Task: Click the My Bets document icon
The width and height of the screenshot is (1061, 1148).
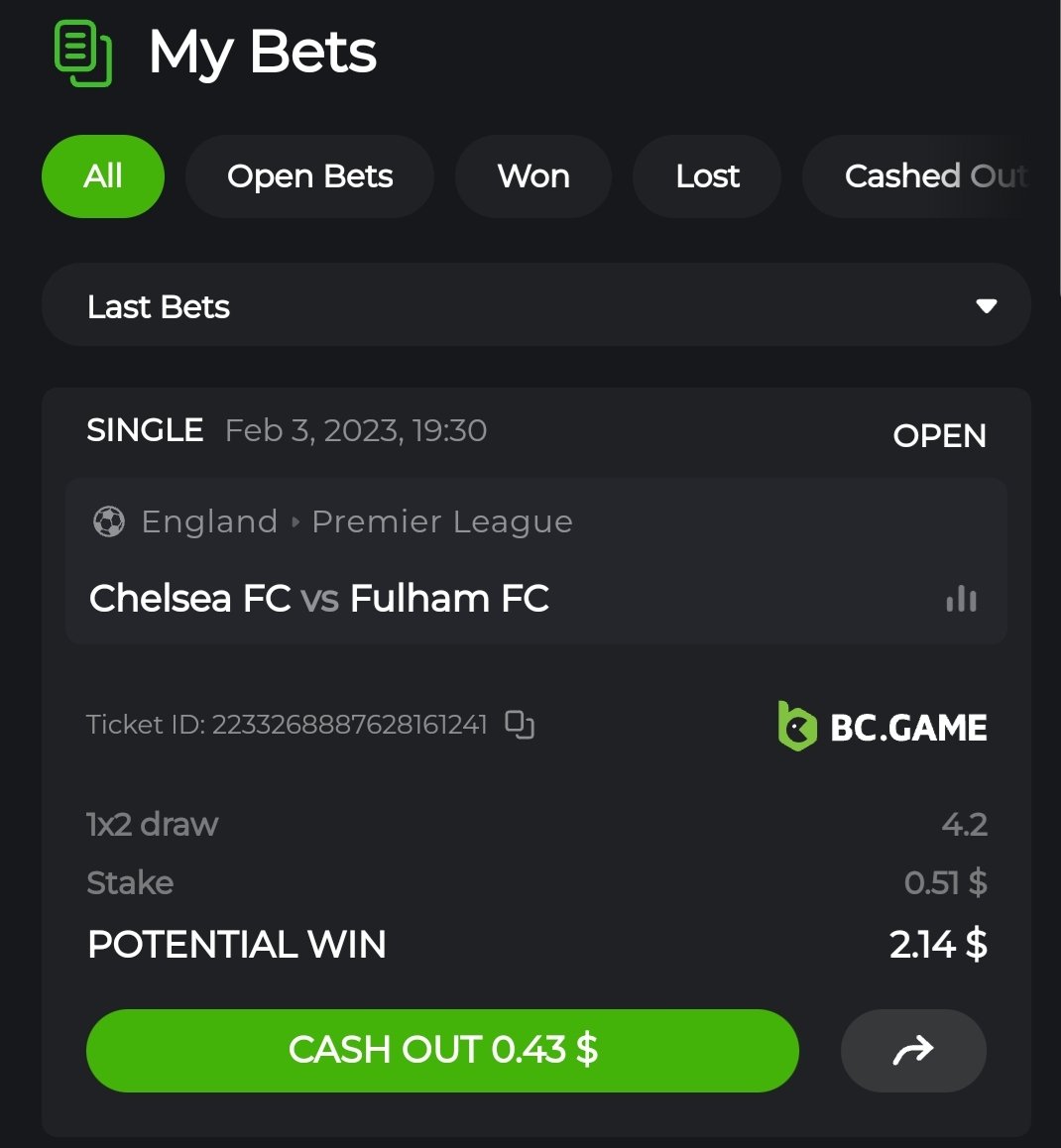Action: coord(83,52)
